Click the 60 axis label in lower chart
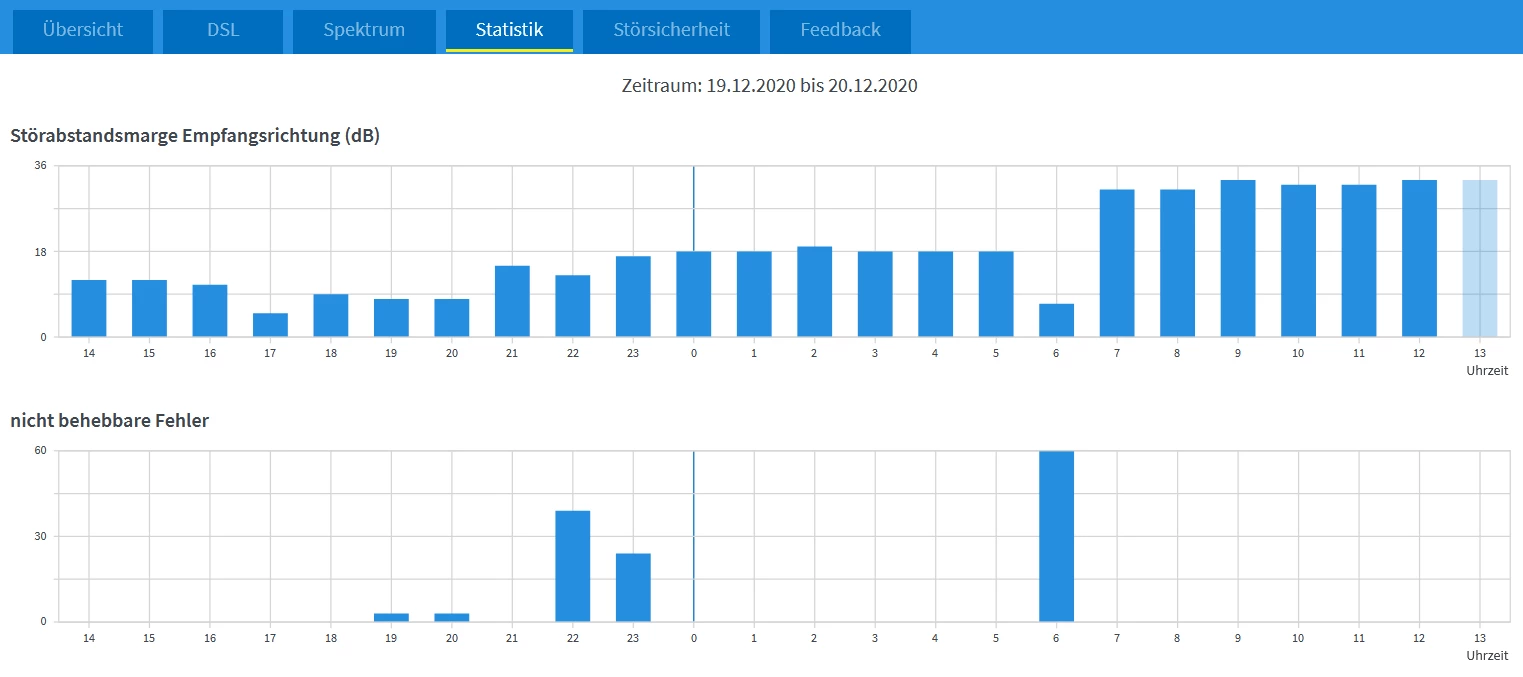This screenshot has width=1523, height=677. point(41,450)
